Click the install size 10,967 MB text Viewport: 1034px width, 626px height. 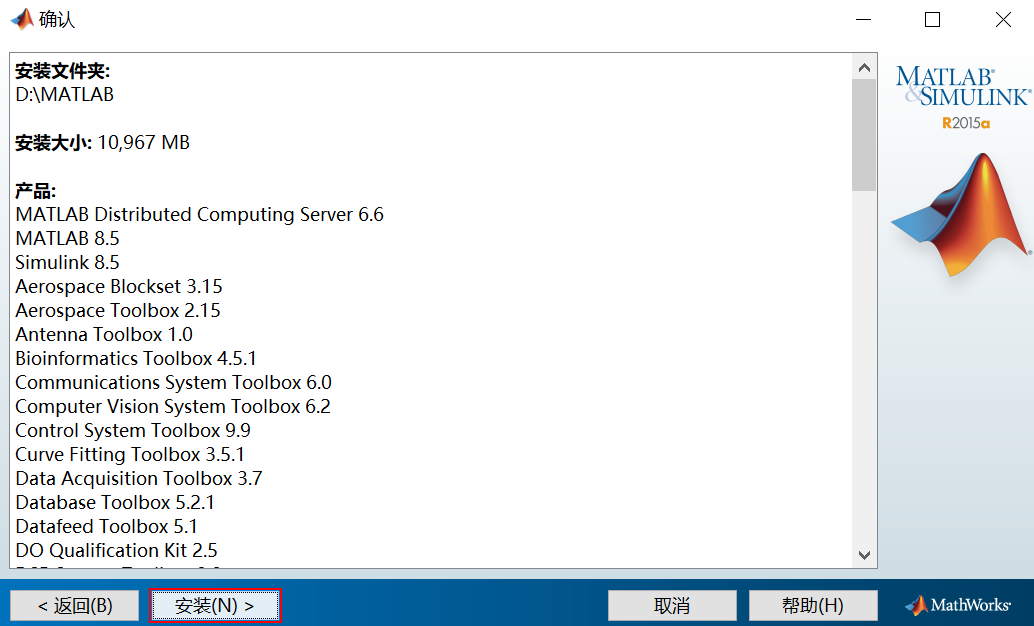(144, 142)
